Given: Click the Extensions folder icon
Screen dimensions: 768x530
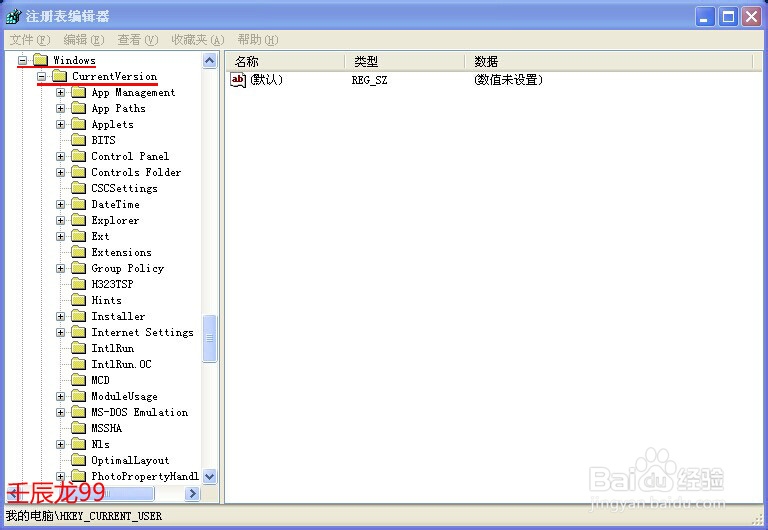Looking at the screenshot, I should coord(78,252).
